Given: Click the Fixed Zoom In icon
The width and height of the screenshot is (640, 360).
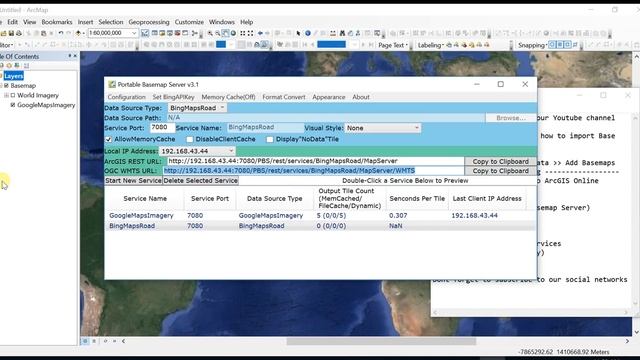Looking at the screenshot, I should click(x=242, y=33).
